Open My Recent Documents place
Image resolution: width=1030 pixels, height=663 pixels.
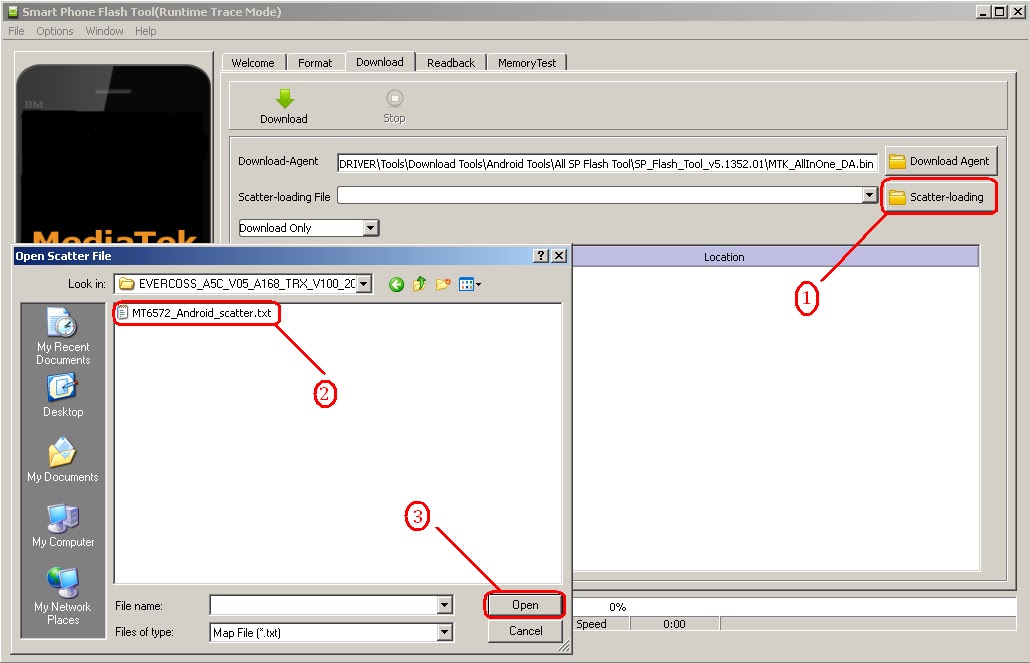pyautogui.click(x=63, y=336)
